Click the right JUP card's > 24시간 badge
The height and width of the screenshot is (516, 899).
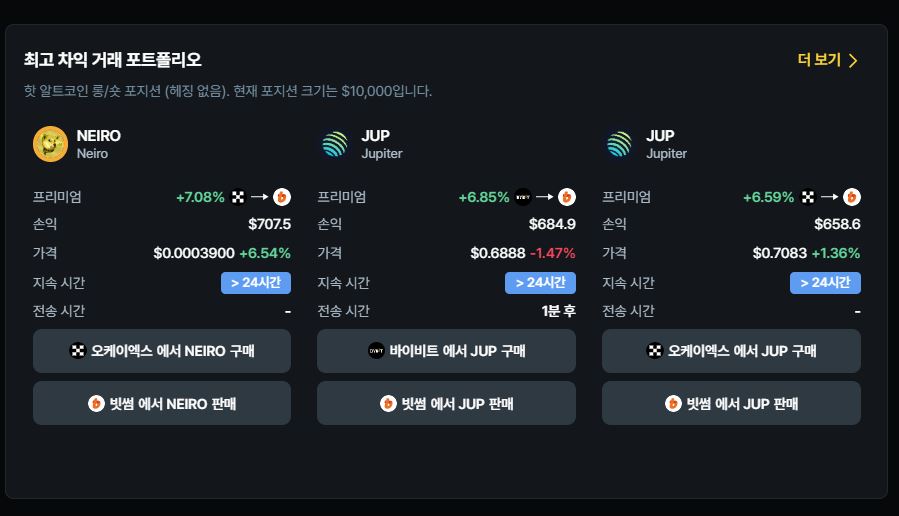(x=825, y=283)
